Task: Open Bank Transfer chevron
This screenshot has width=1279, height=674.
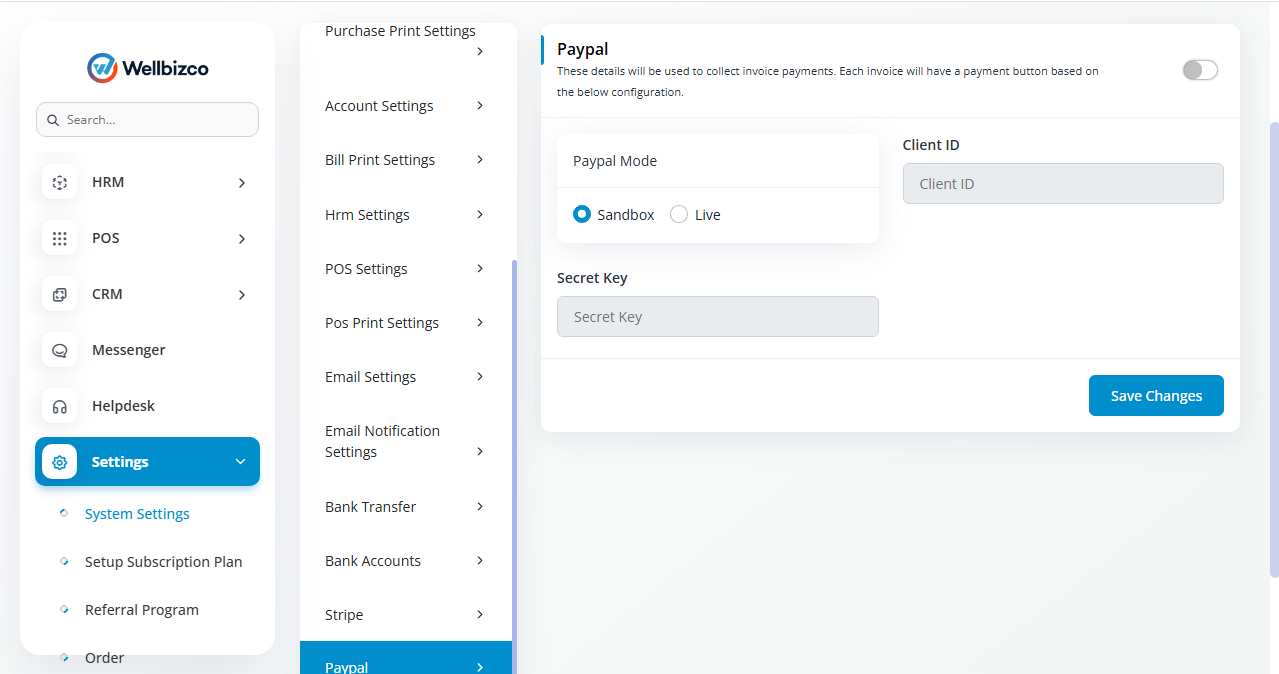Action: 480,506
